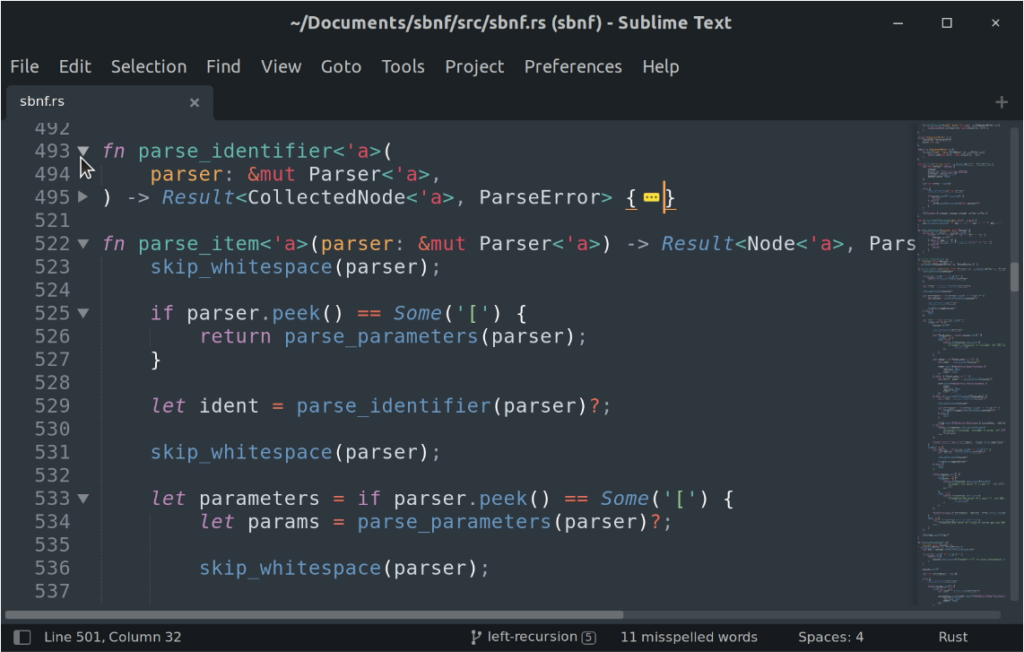The height and width of the screenshot is (652, 1024).
Task: Click 'return' keyword on line 526
Action: click(235, 336)
